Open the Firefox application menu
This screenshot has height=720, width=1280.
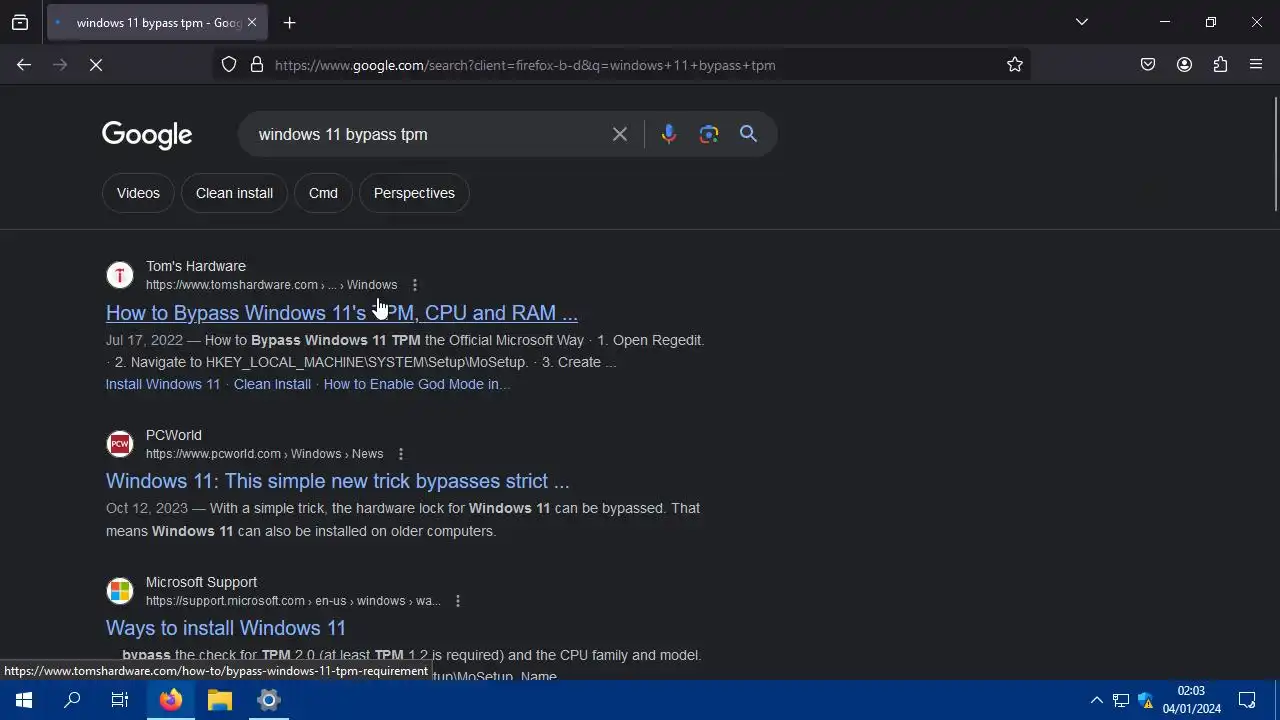[1256, 65]
